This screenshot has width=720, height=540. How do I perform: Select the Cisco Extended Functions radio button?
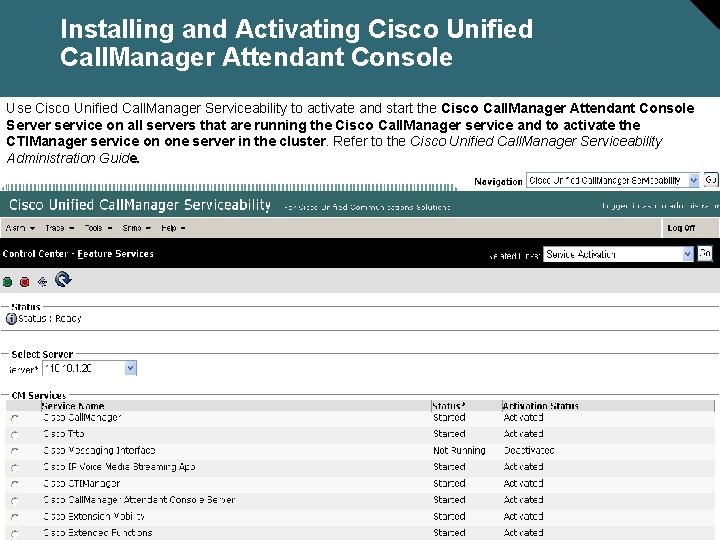click(15, 534)
